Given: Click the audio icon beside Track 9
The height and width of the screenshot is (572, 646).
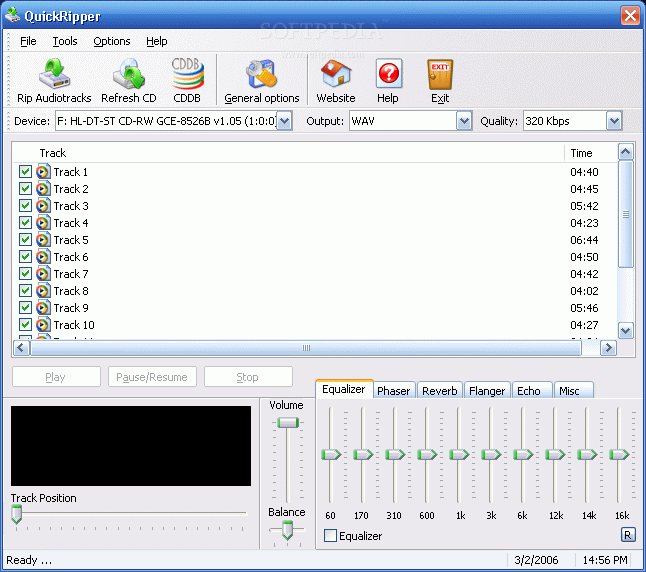Looking at the screenshot, I should point(43,307).
